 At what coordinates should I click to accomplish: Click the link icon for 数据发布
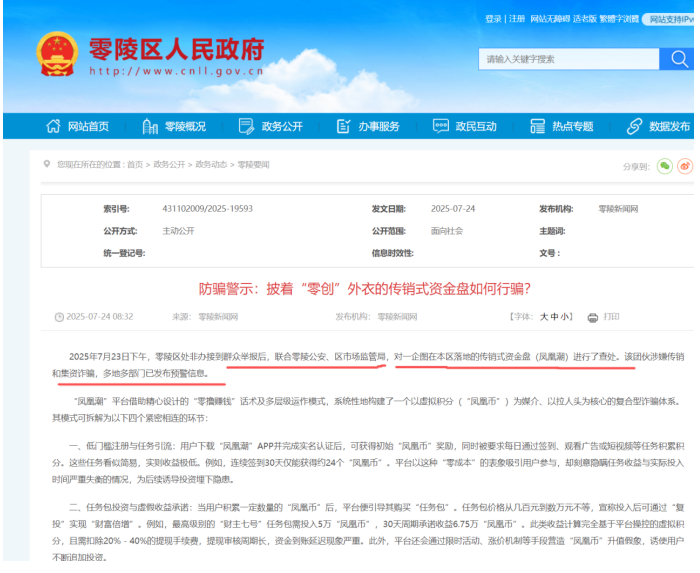coord(633,127)
